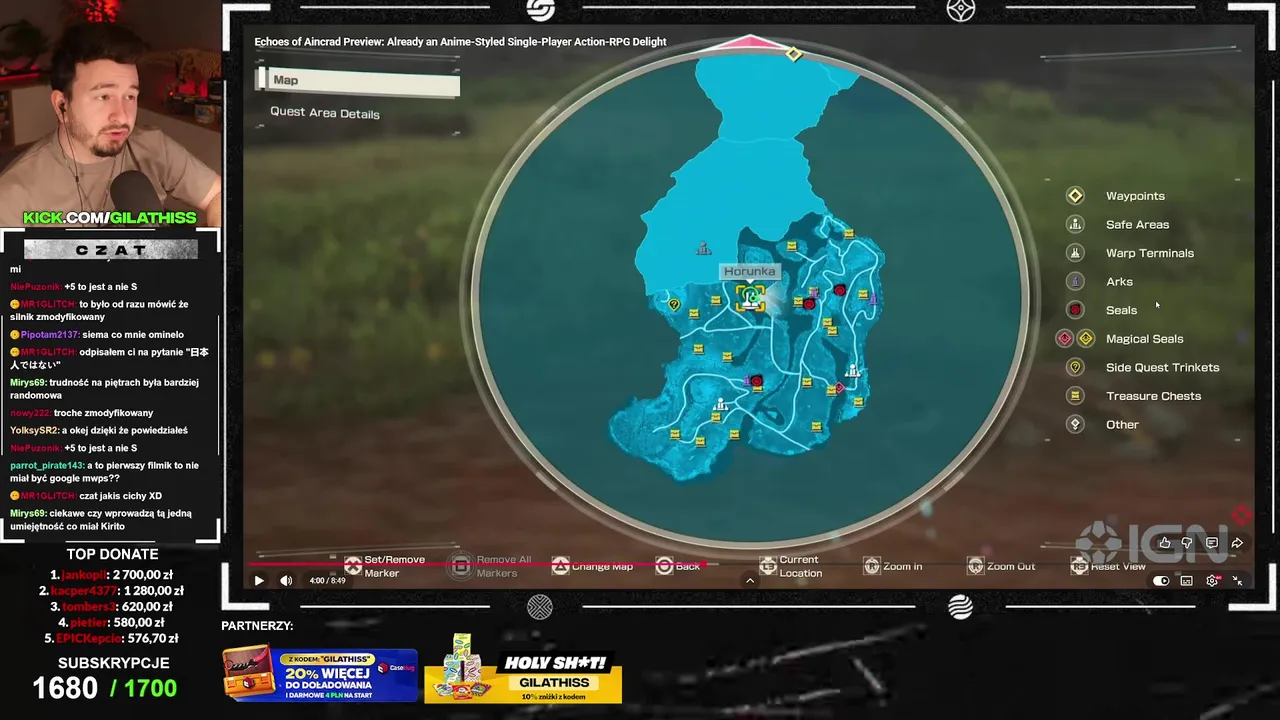The width and height of the screenshot is (1280, 720).
Task: Dislike the video with thumbs down
Action: click(1188, 543)
